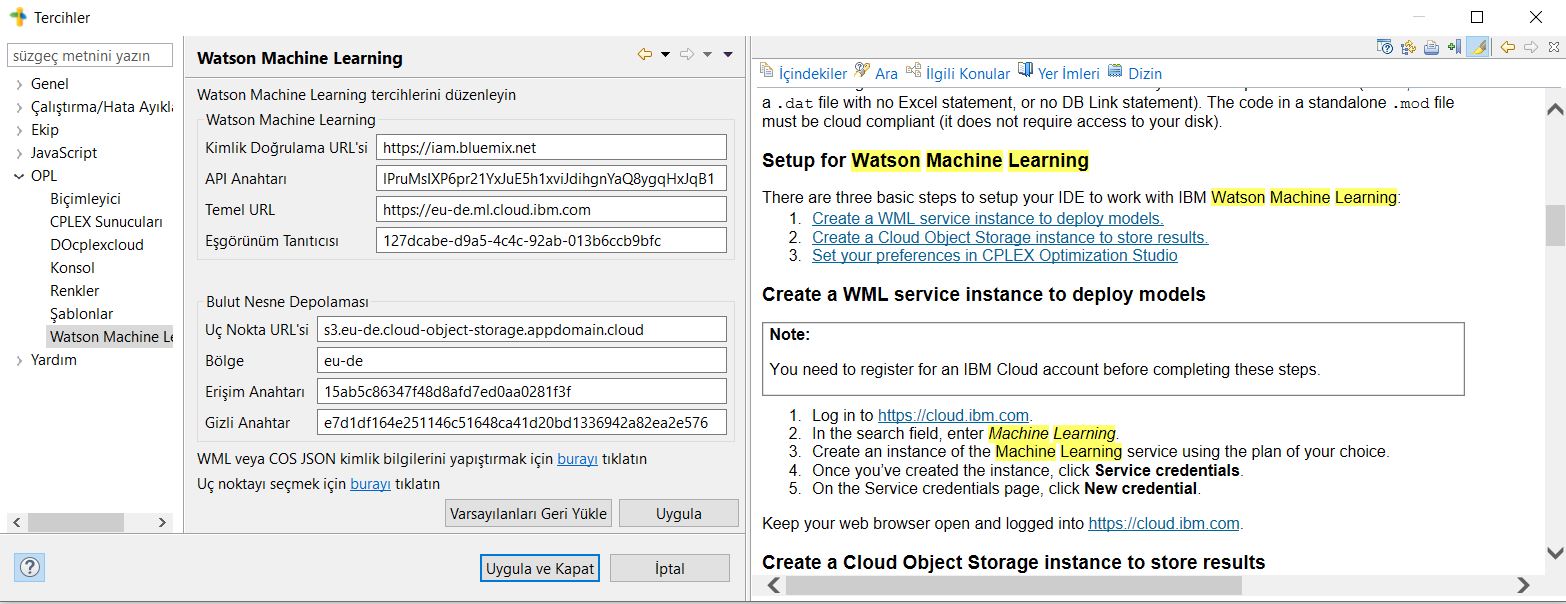Collapse the OPL tree node
This screenshot has width=1566, height=604.
(19, 176)
